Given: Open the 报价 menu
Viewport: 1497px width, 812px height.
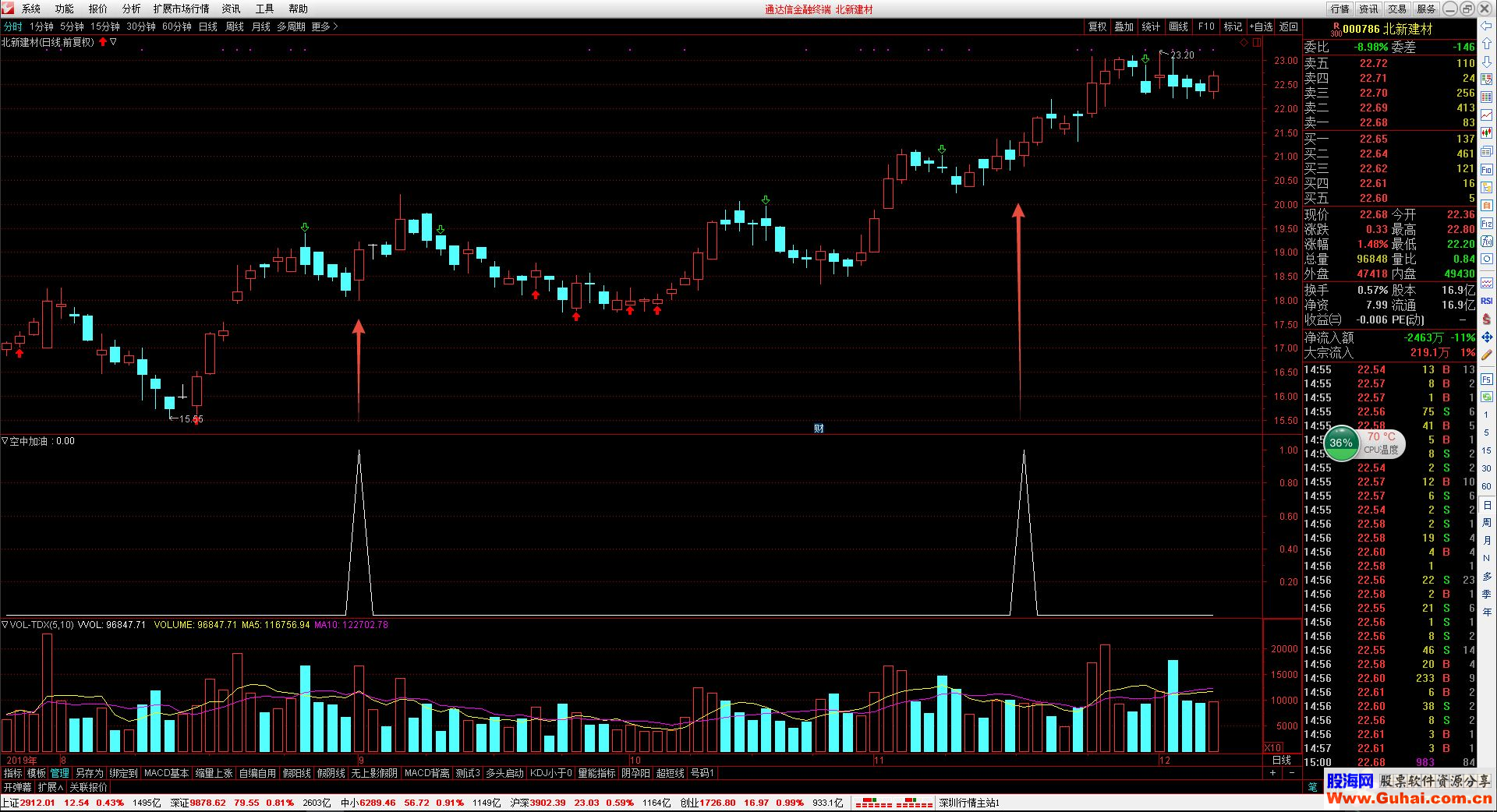Looking at the screenshot, I should pyautogui.click(x=98, y=9).
